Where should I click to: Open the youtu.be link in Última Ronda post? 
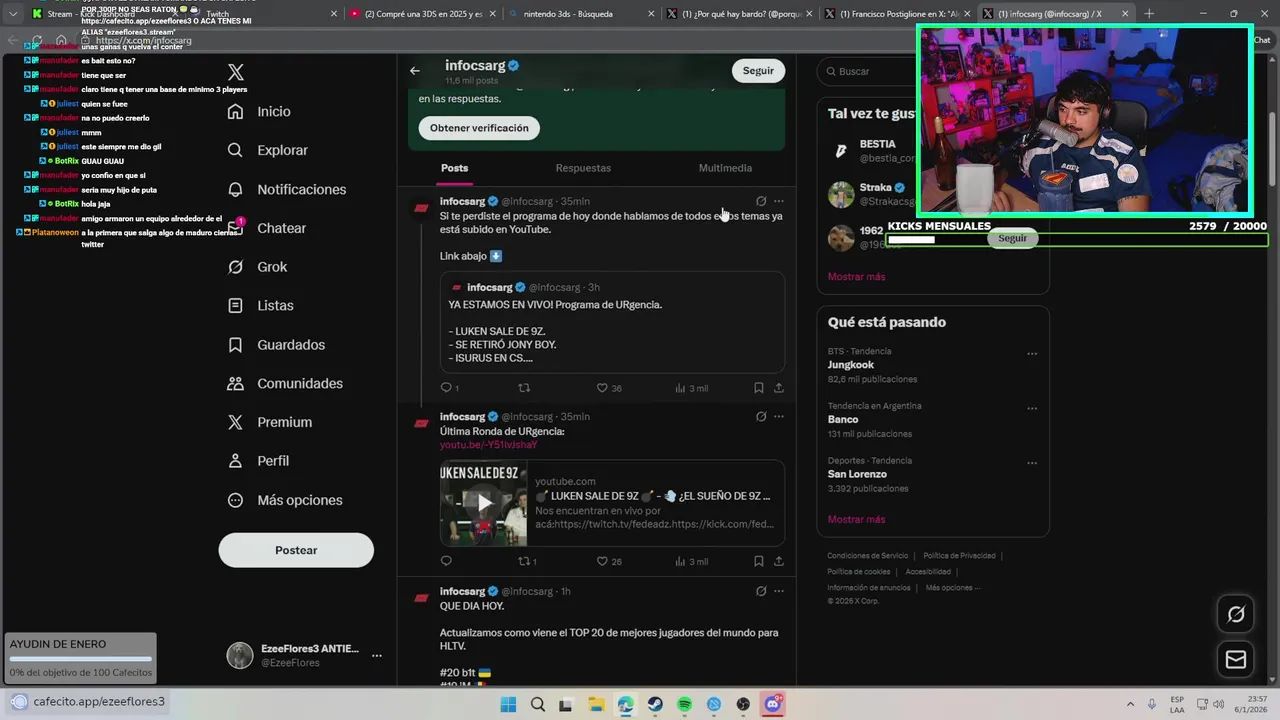tap(488, 445)
